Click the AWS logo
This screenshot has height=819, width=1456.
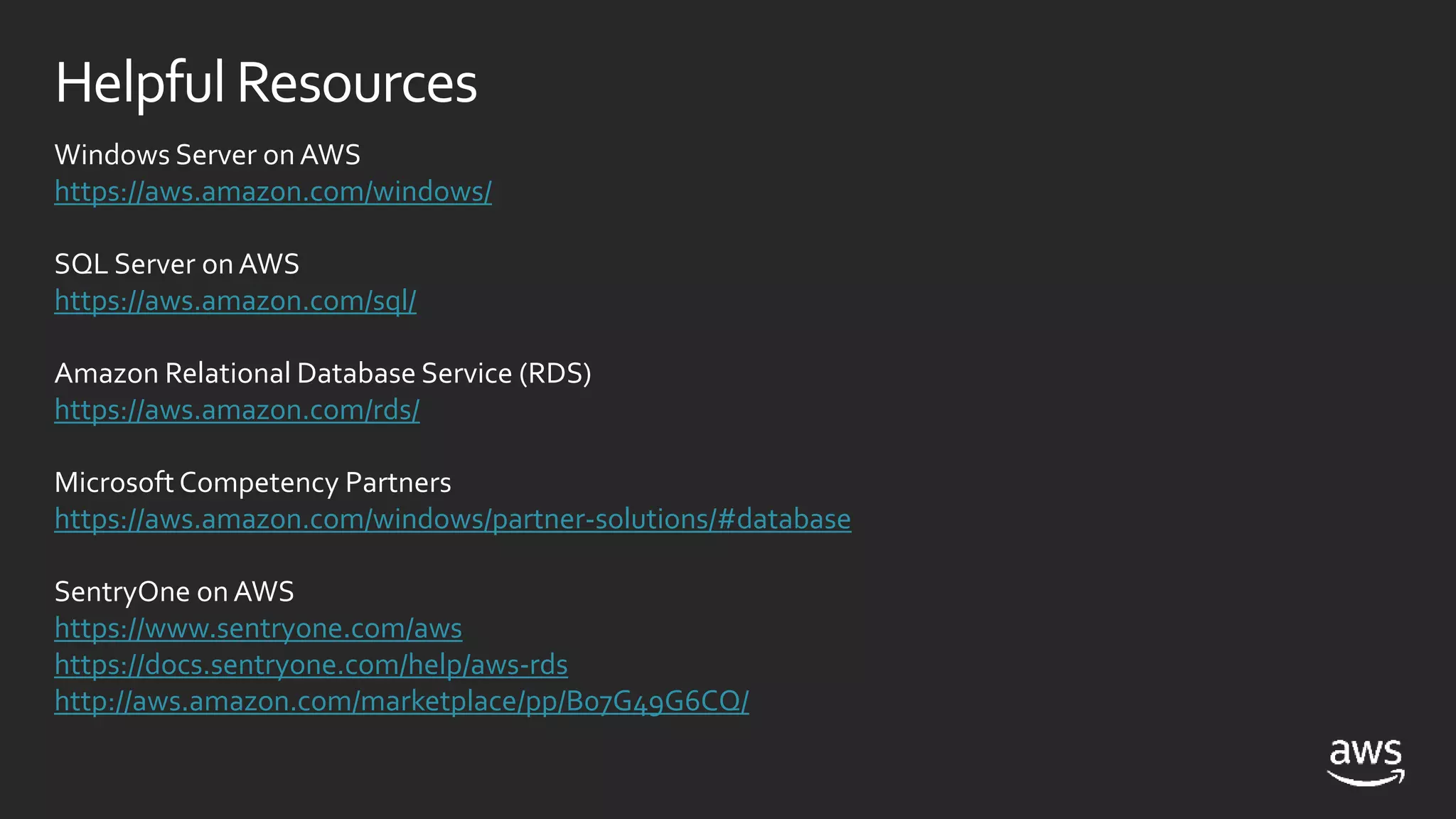(x=1366, y=762)
